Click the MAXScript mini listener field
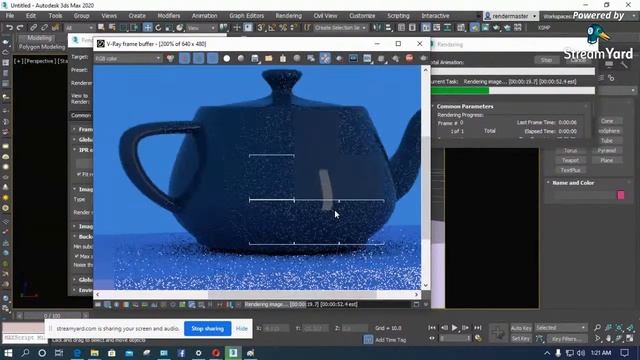This screenshot has height=360, width=640. point(24,338)
